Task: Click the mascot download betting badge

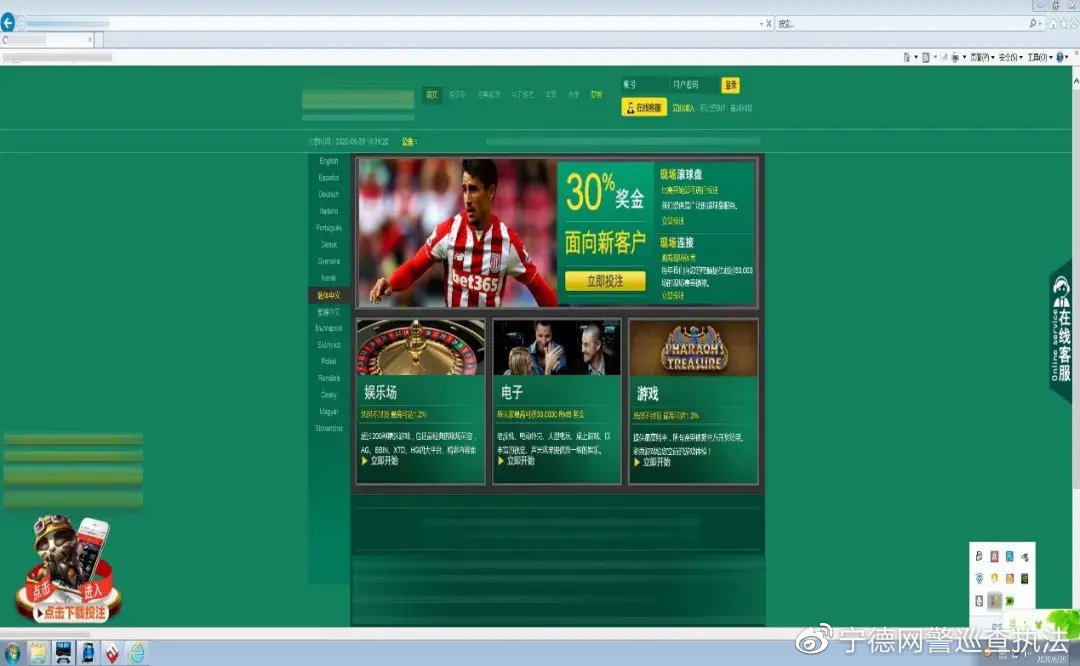Action: (68, 570)
